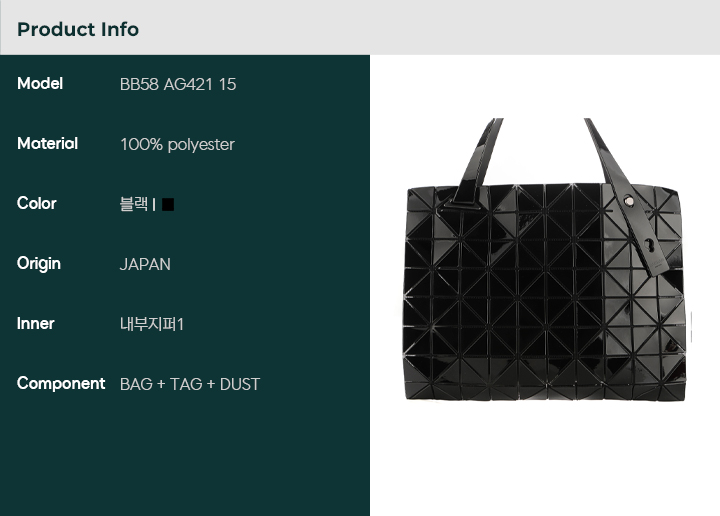Click the BAG + TAG + DUST text
The width and height of the screenshot is (720, 516).
click(x=190, y=384)
